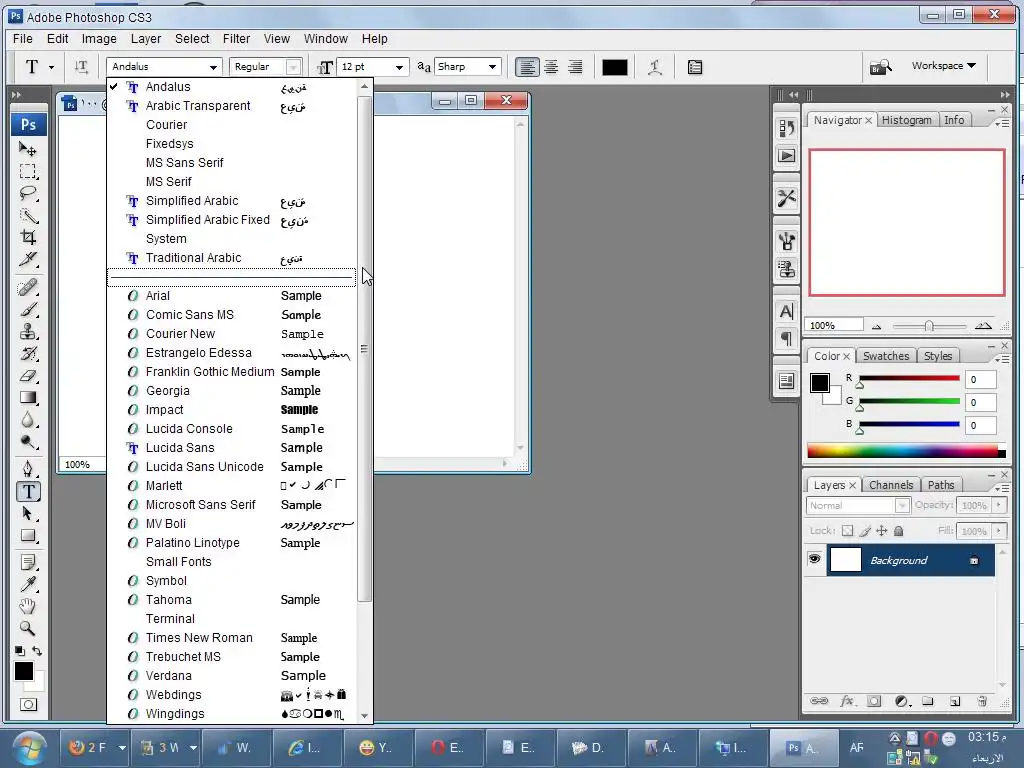Viewport: 1024px width, 768px height.
Task: Select the Lasso tool
Action: tap(27, 193)
